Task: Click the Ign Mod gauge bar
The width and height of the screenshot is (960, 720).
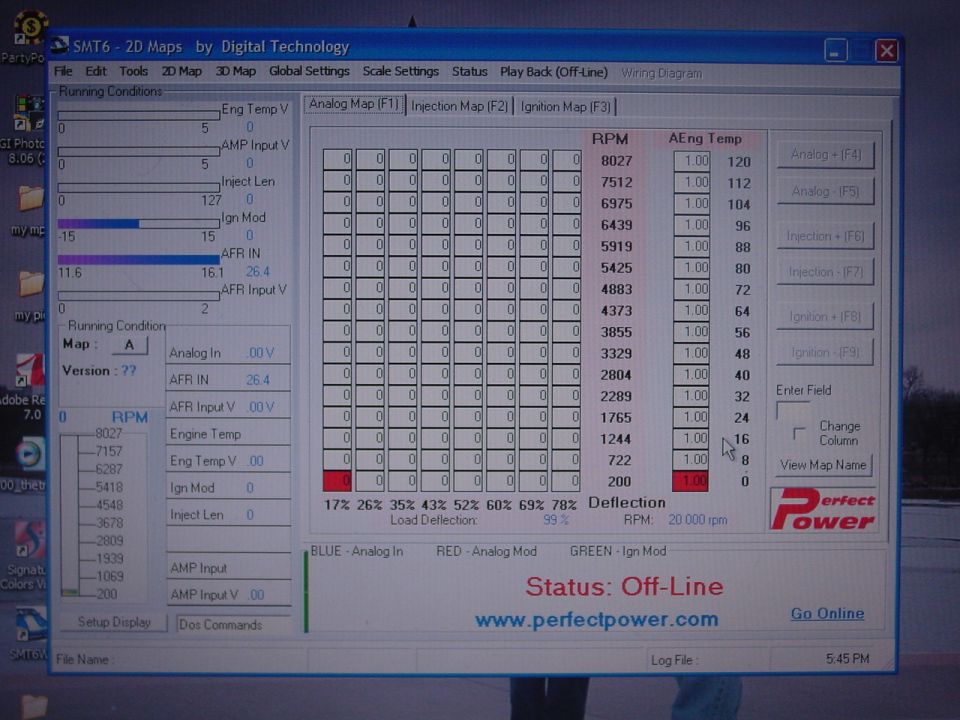Action: [138, 223]
